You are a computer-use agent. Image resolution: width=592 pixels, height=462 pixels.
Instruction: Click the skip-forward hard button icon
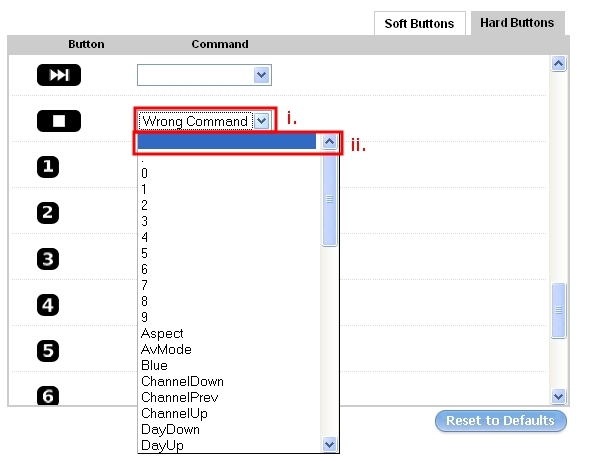click(x=59, y=75)
